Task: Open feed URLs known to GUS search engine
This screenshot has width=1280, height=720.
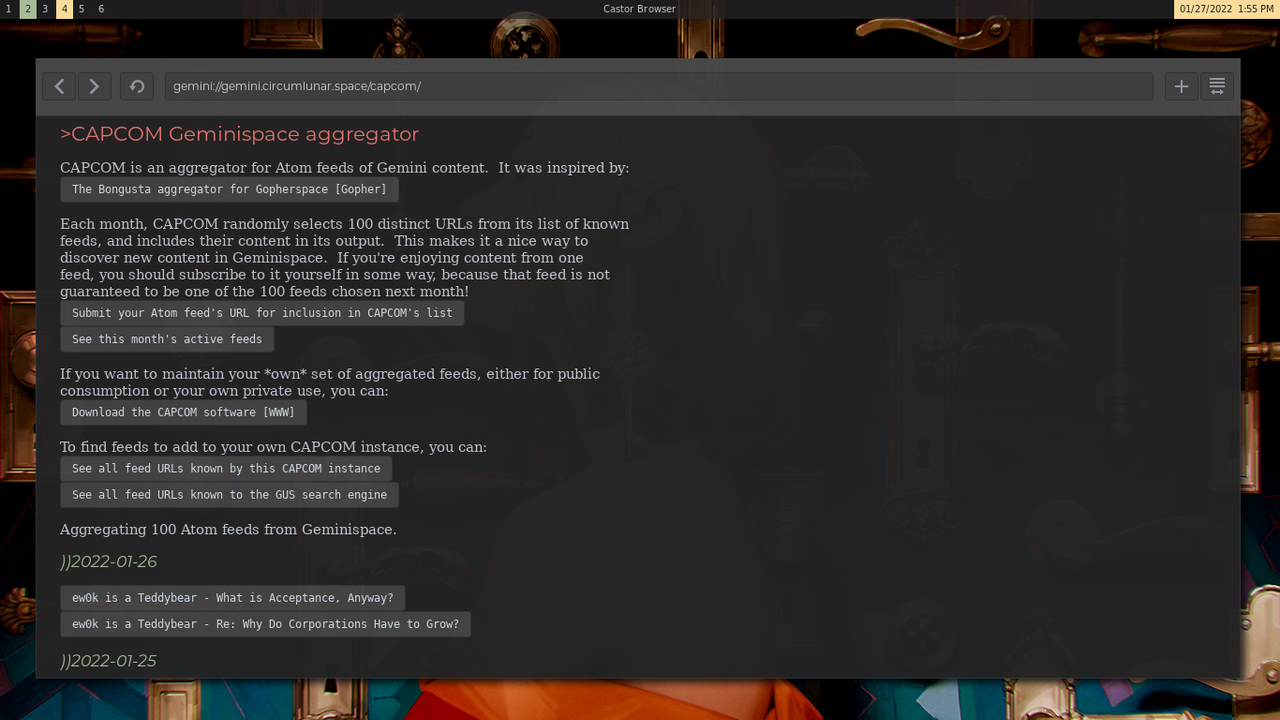Action: coord(229,494)
